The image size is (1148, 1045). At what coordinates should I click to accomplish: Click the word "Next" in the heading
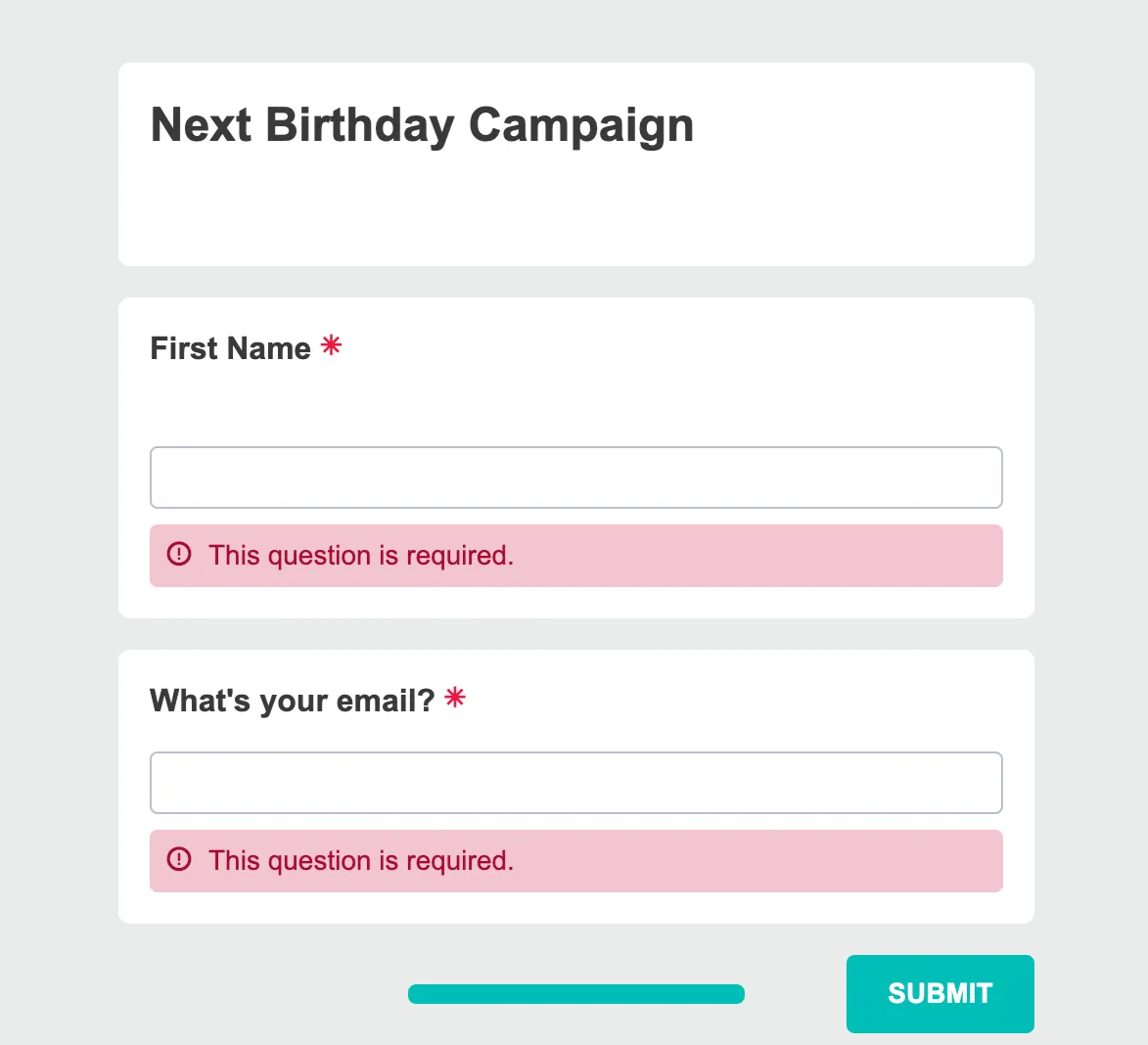point(201,124)
